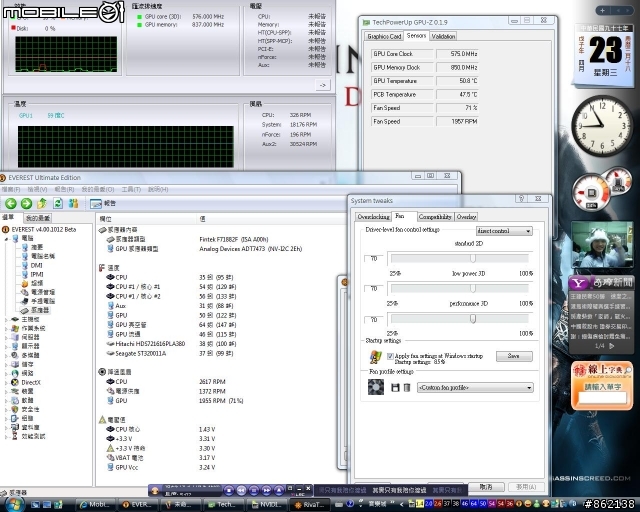Screen dimensions: 640x512
Task: Click the EVEREST up-level folder arrow icon
Action: pyautogui.click(x=42, y=203)
